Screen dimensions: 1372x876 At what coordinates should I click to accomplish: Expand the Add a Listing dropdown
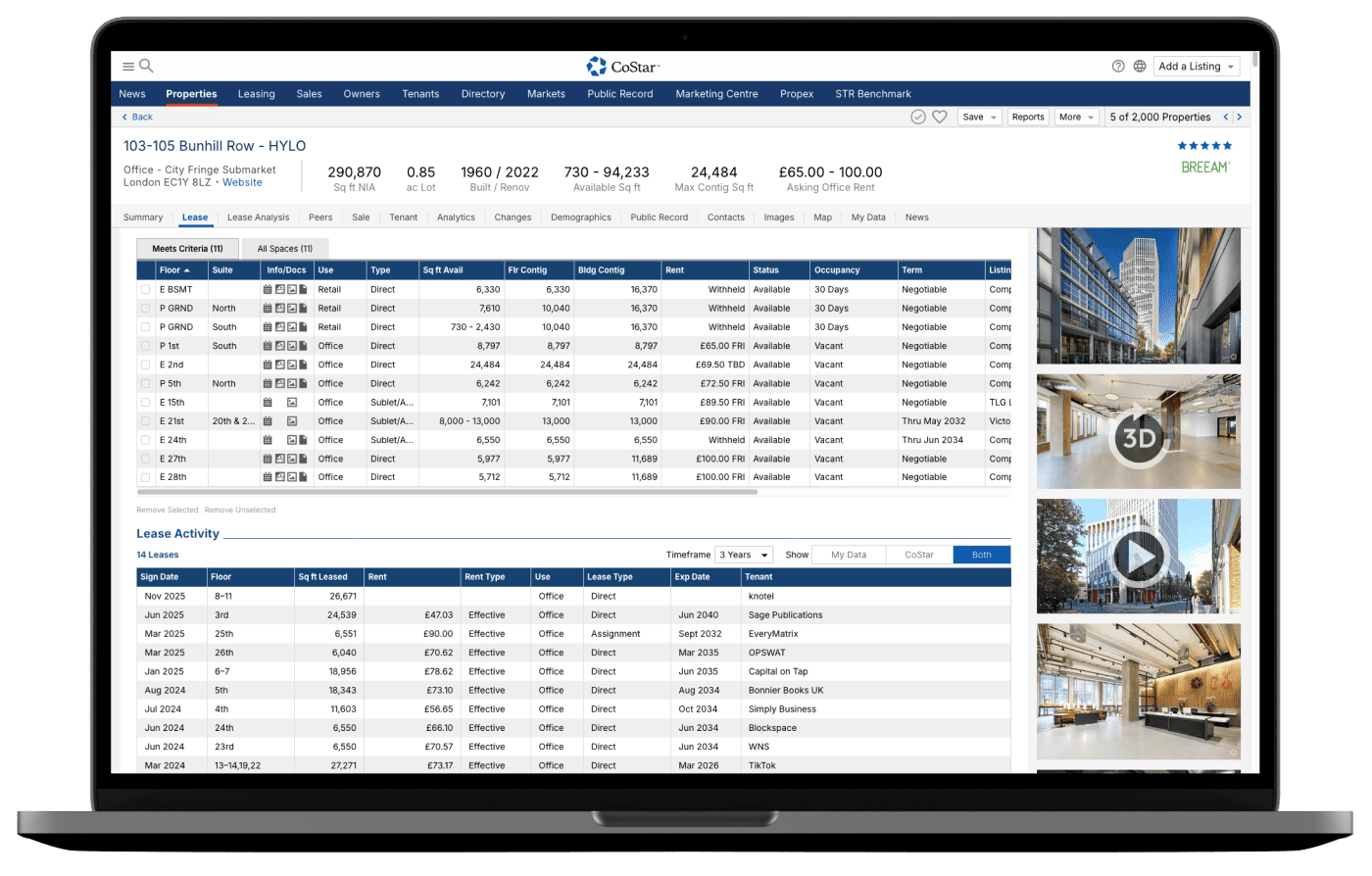1197,67
